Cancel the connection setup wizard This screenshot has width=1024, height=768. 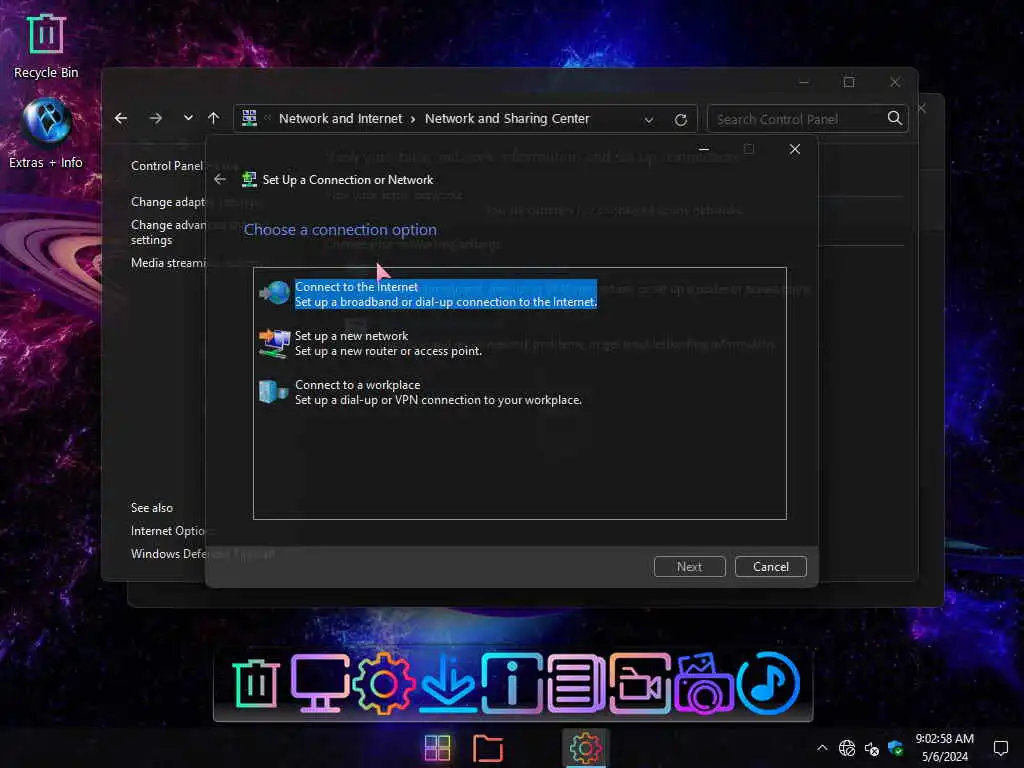pos(771,567)
